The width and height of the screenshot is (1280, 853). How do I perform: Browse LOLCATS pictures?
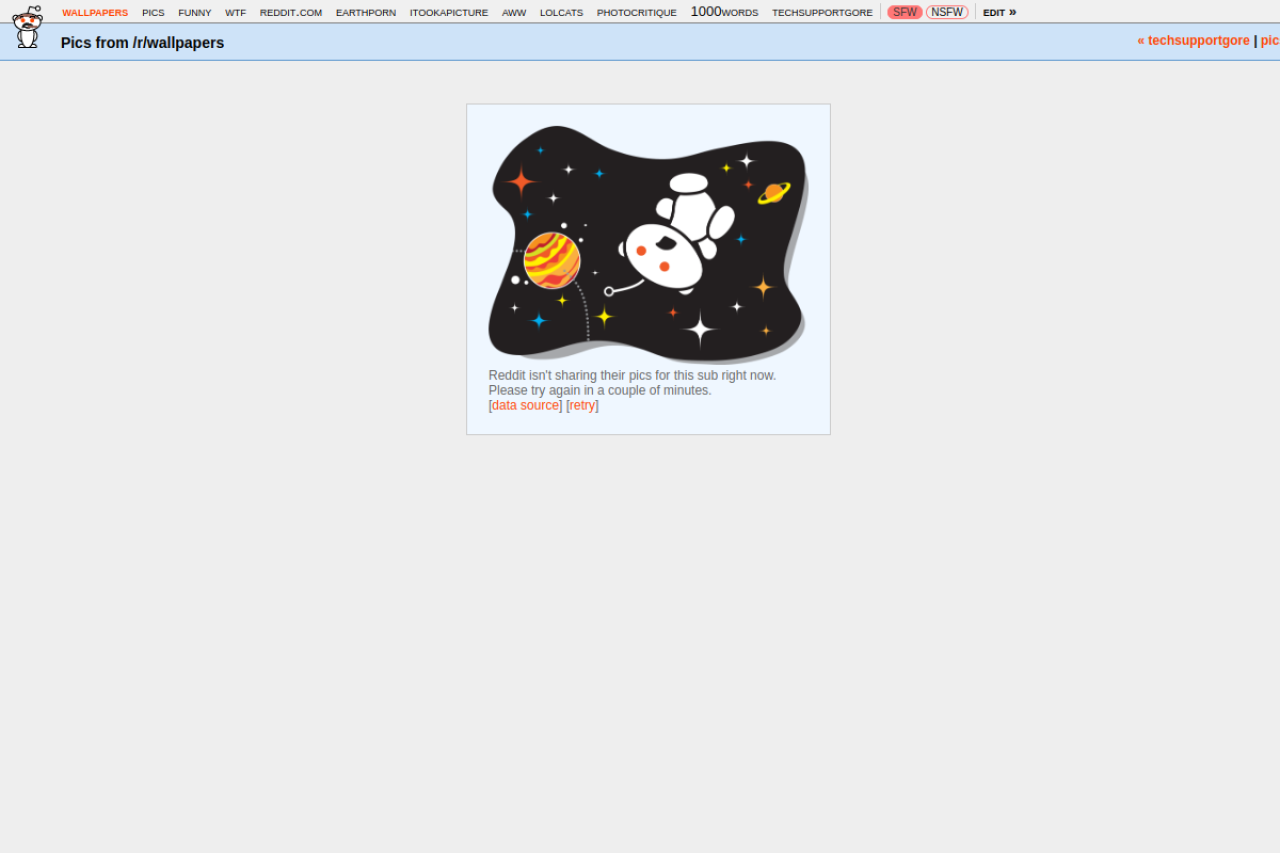click(x=561, y=12)
